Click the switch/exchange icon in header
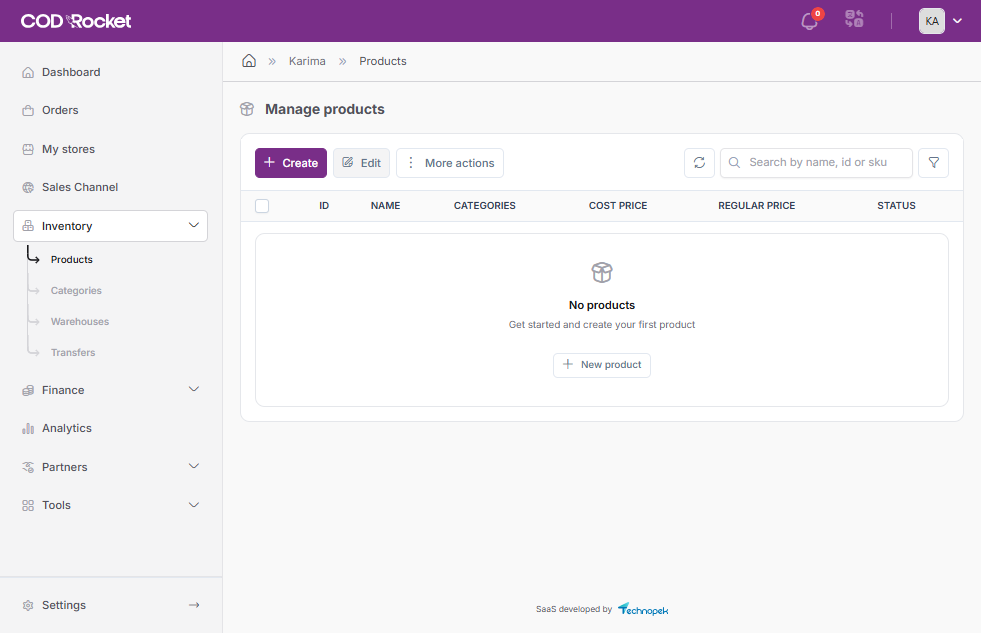The height and width of the screenshot is (633, 981). coord(854,20)
